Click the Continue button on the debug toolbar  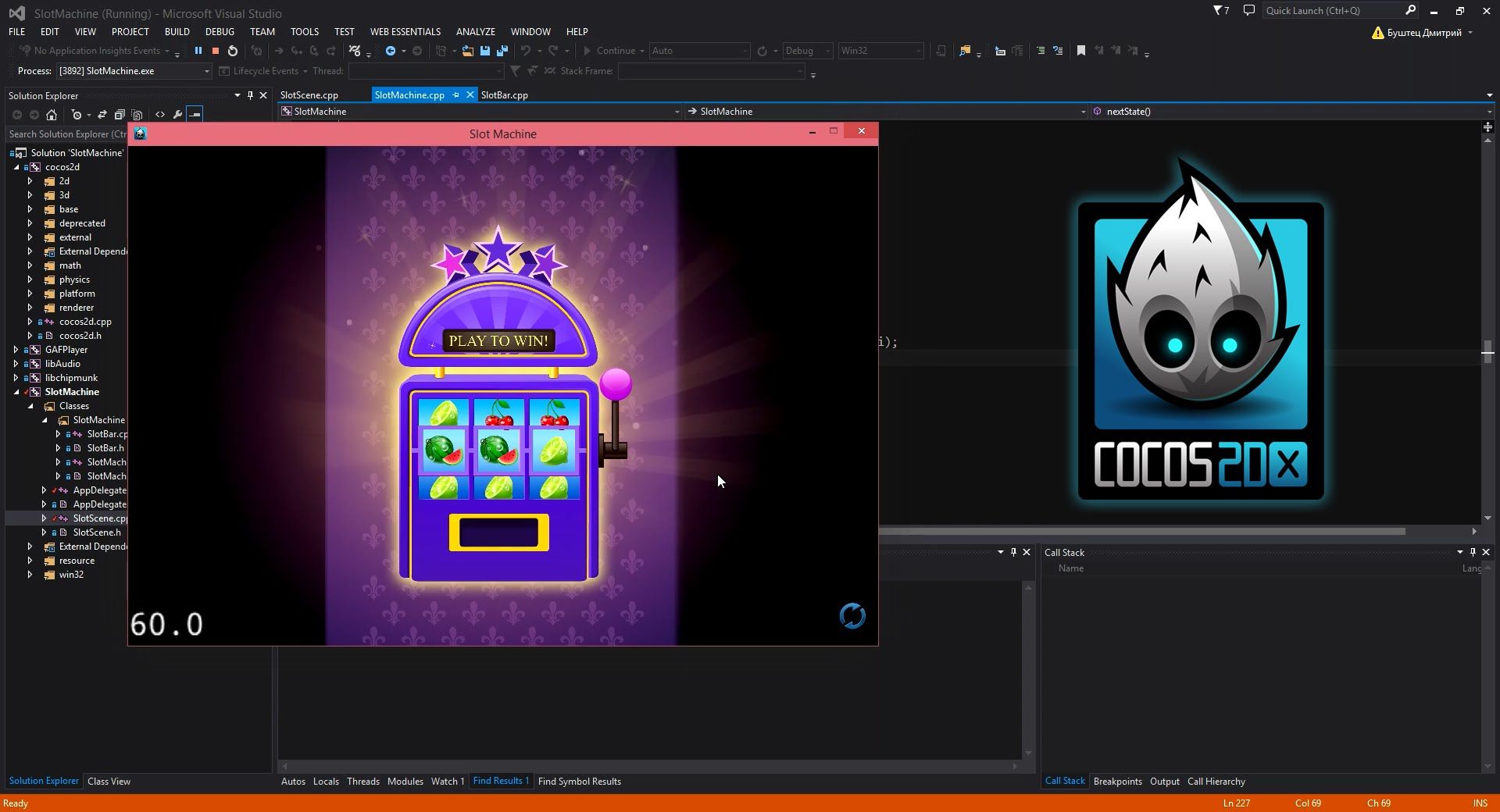[x=614, y=51]
